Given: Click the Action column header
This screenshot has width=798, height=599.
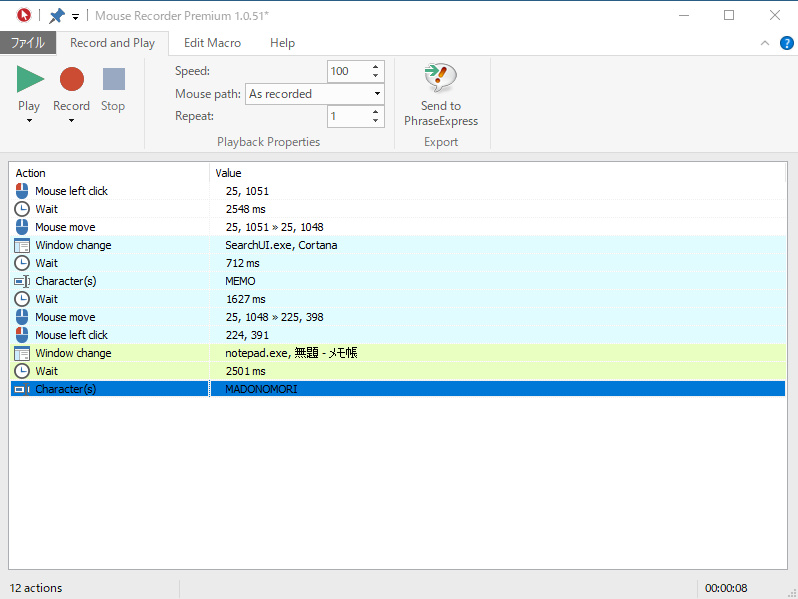Looking at the screenshot, I should (109, 173).
